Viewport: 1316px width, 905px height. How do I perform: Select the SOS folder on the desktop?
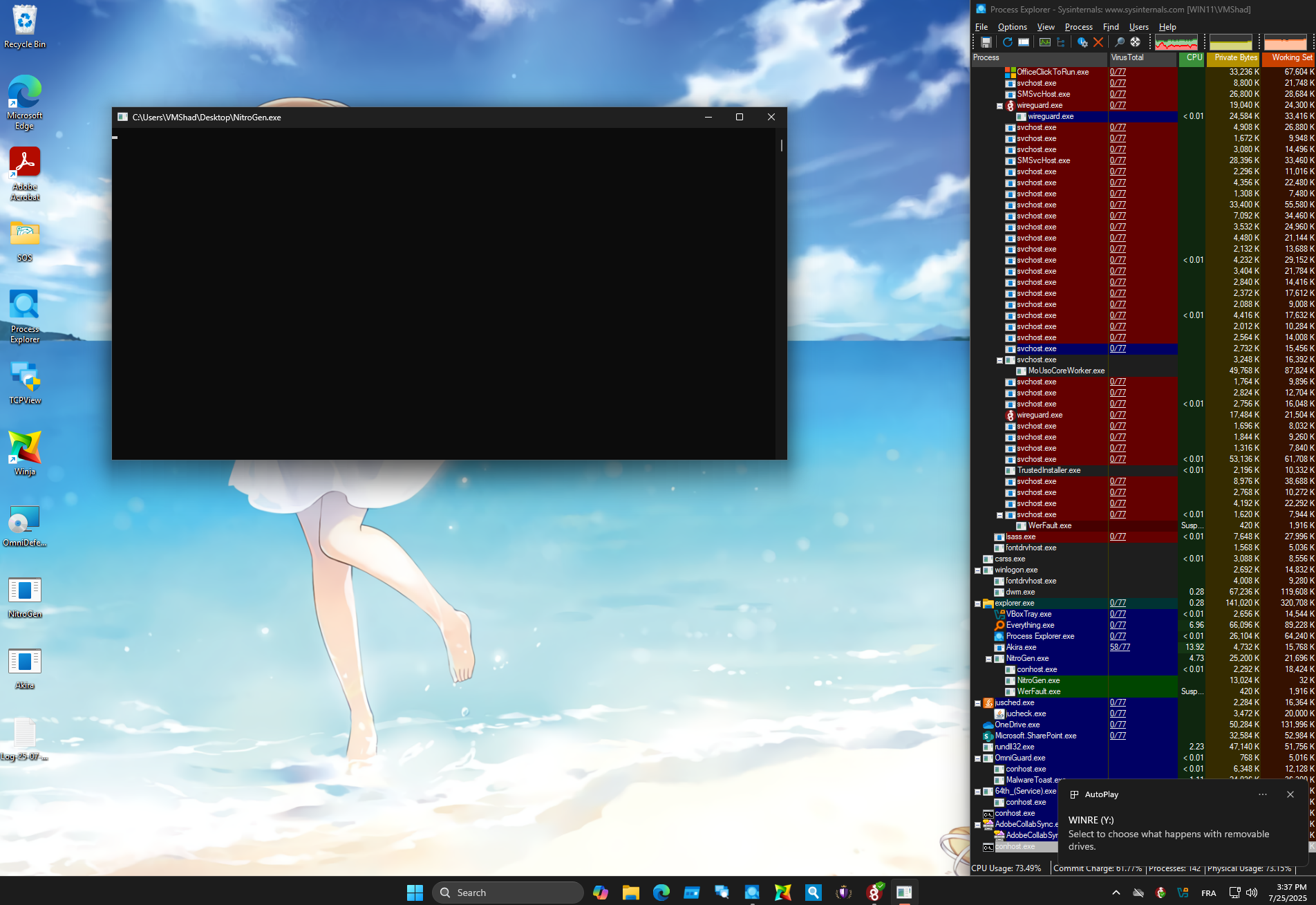[25, 241]
